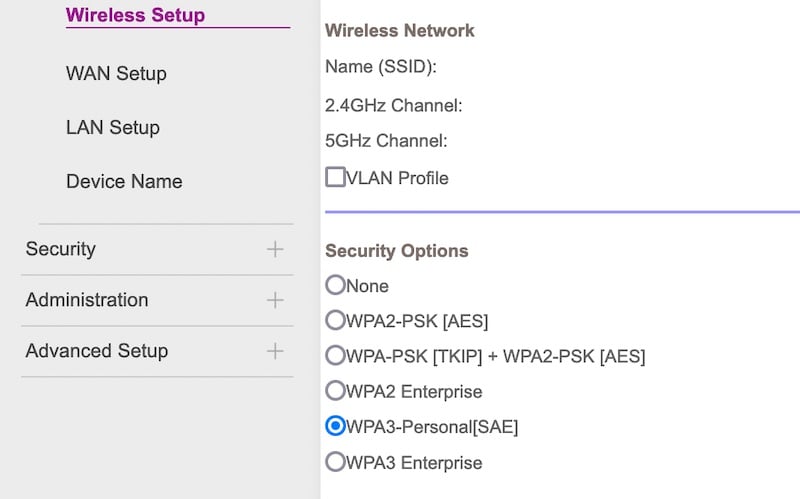Click the plus icon beside Administration
Viewport: 800px width, 499px height.
tap(275, 300)
